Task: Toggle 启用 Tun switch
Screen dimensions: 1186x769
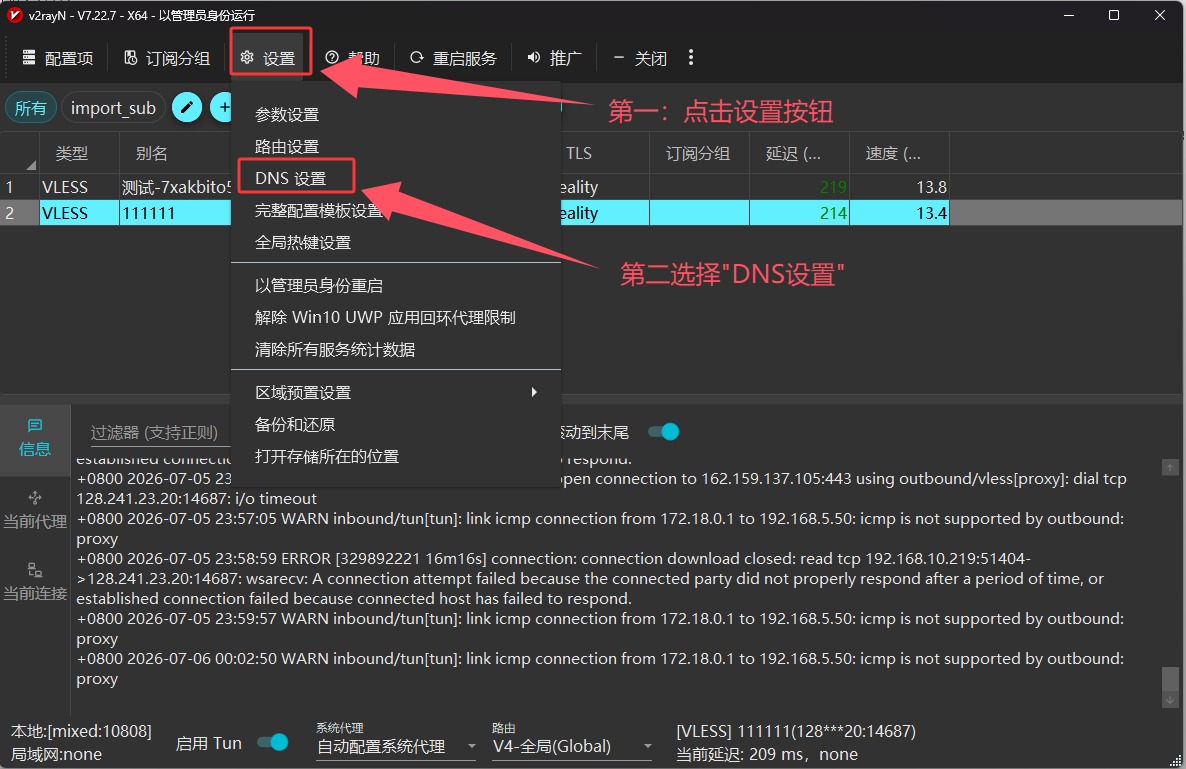Action: (x=272, y=743)
